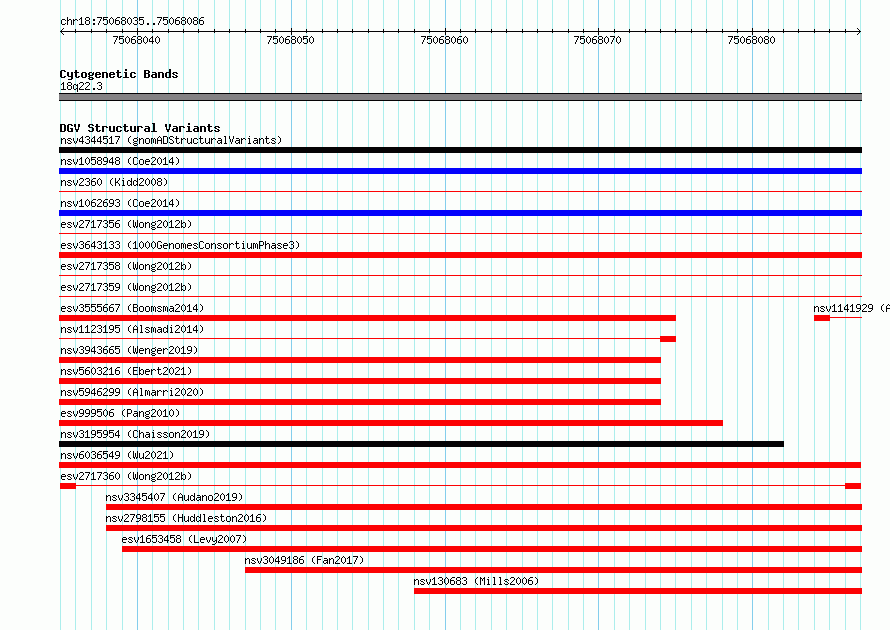Viewport: 890px width, 630px height.
Task: Open variant esv2717356 (Wong2012b) label
Action: click(x=126, y=224)
